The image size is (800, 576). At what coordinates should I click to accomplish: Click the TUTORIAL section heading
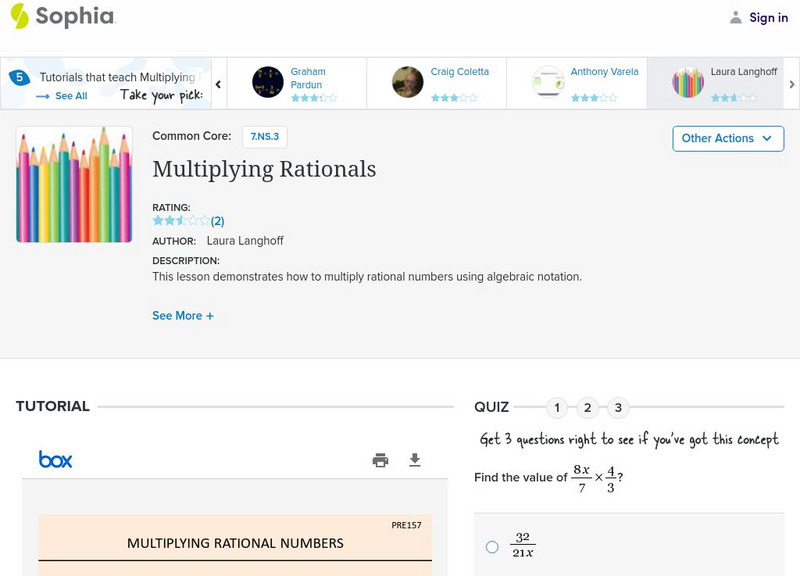click(53, 406)
